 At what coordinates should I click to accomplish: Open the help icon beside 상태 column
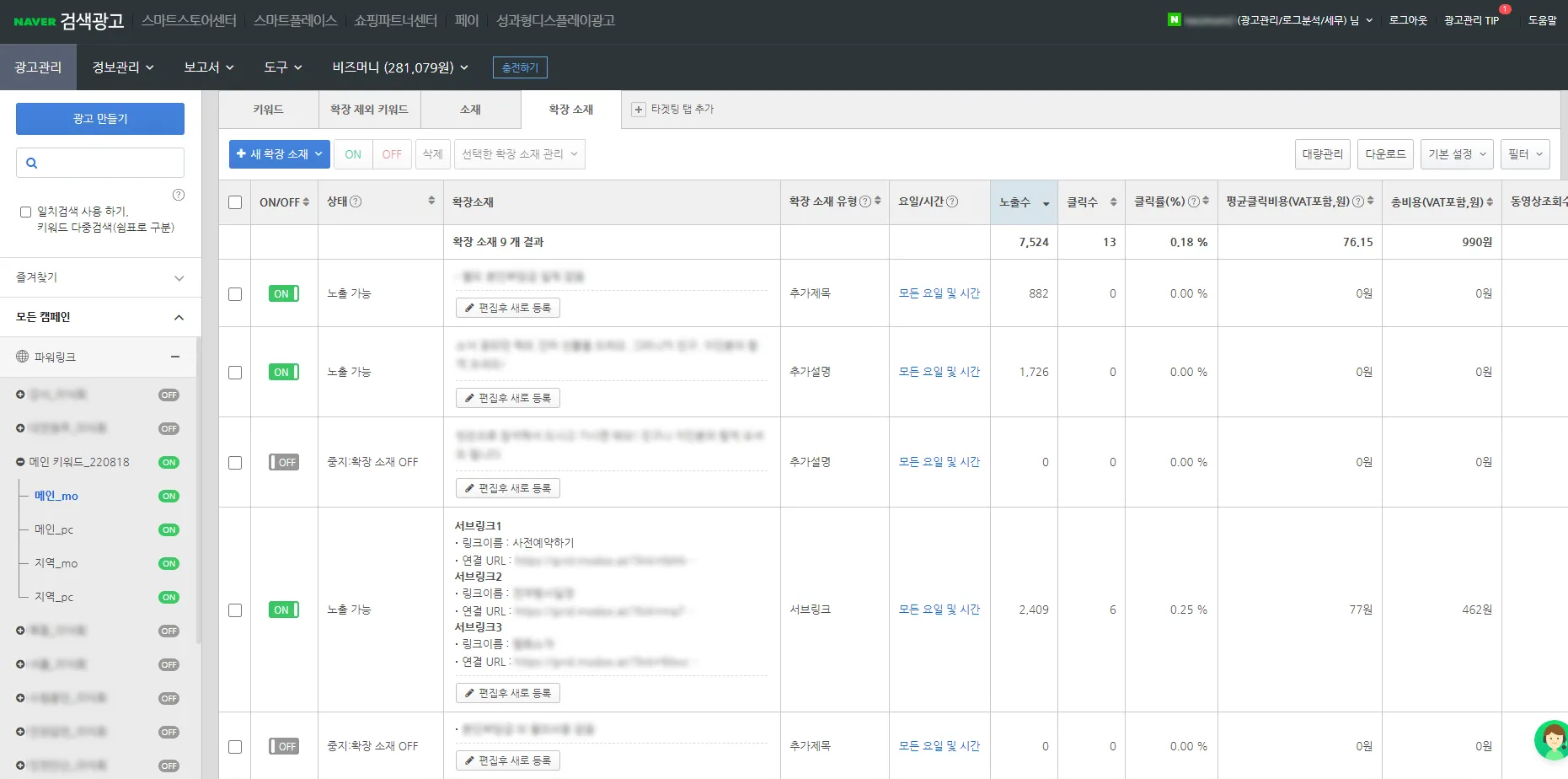click(x=356, y=201)
